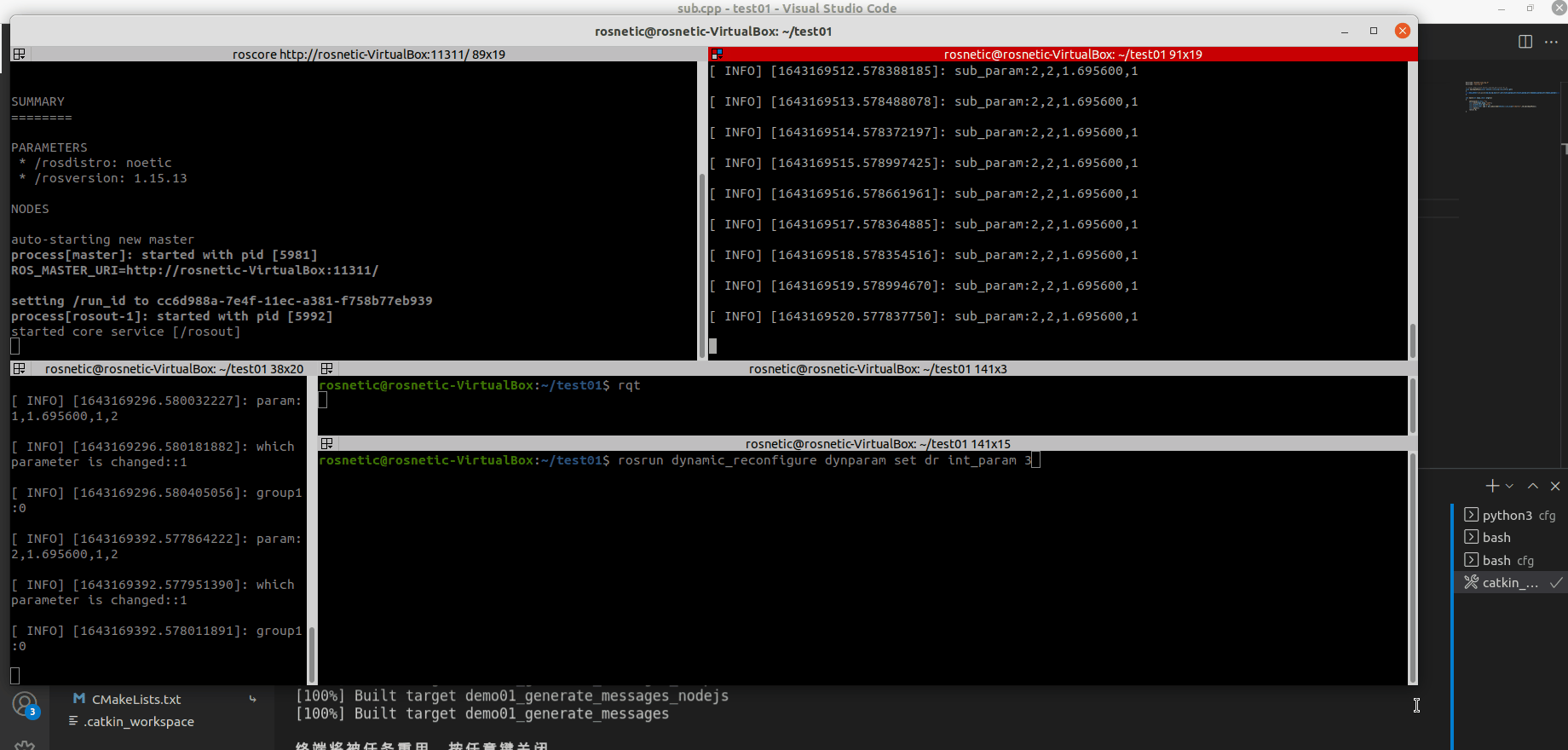Open the group icon in the roscore pane title
This screenshot has height=750, width=1568.
pyautogui.click(x=19, y=54)
